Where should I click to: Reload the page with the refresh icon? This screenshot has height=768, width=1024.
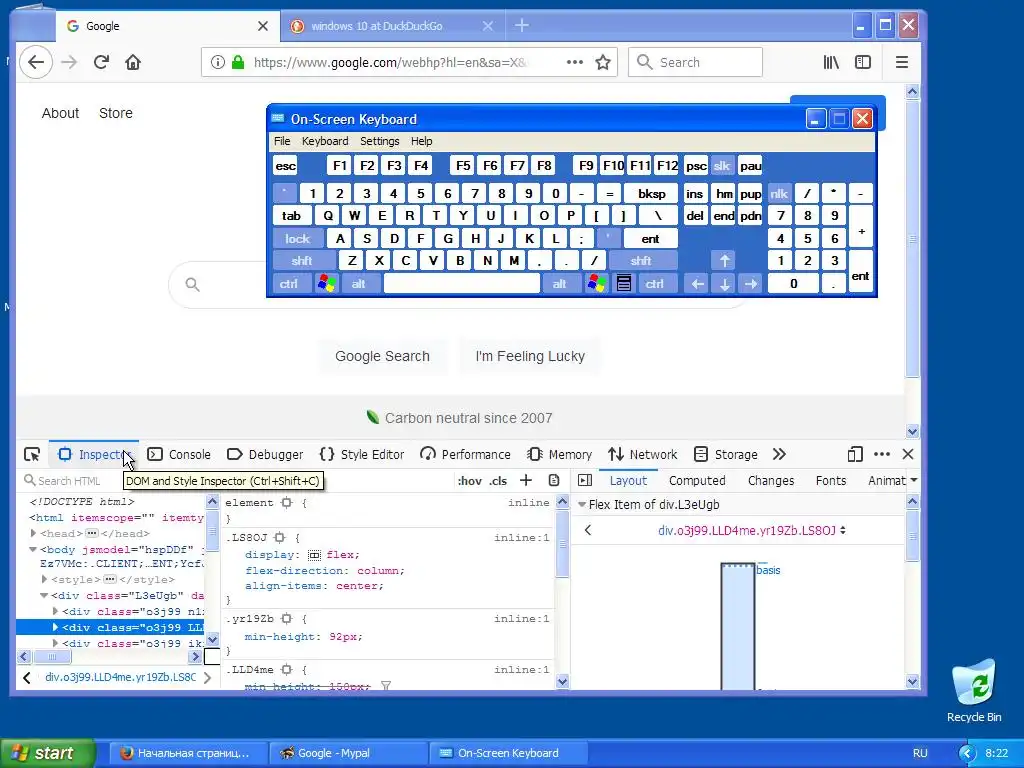click(101, 63)
